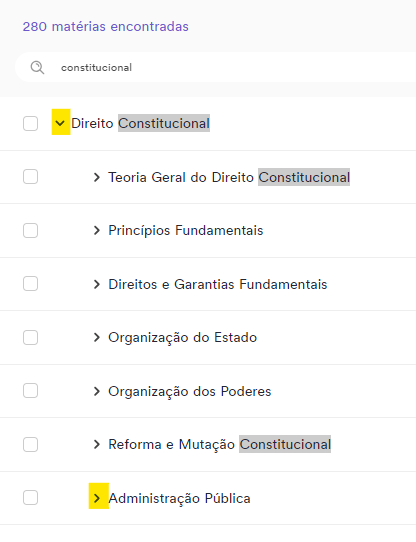Check the Organização dos Poderes checkbox
This screenshot has height=542, width=416.
30,391
